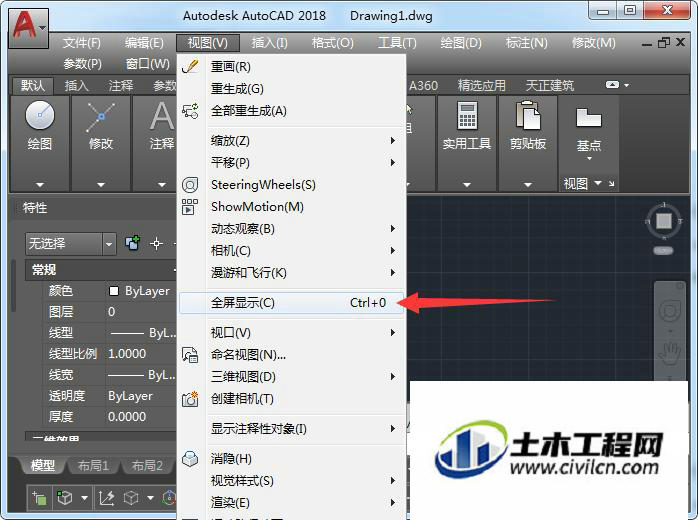Open the 工具(T) menu
Image resolution: width=698 pixels, height=520 pixels.
click(397, 43)
